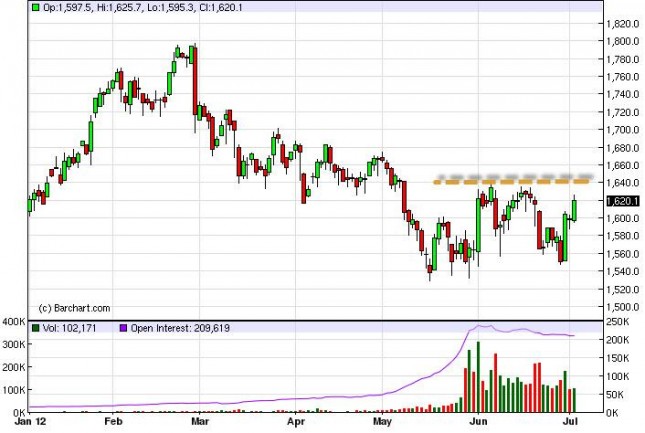Viewport: 645px width, 433px height.
Task: Click the green OHLC legend square
Action: pyautogui.click(x=36, y=7)
